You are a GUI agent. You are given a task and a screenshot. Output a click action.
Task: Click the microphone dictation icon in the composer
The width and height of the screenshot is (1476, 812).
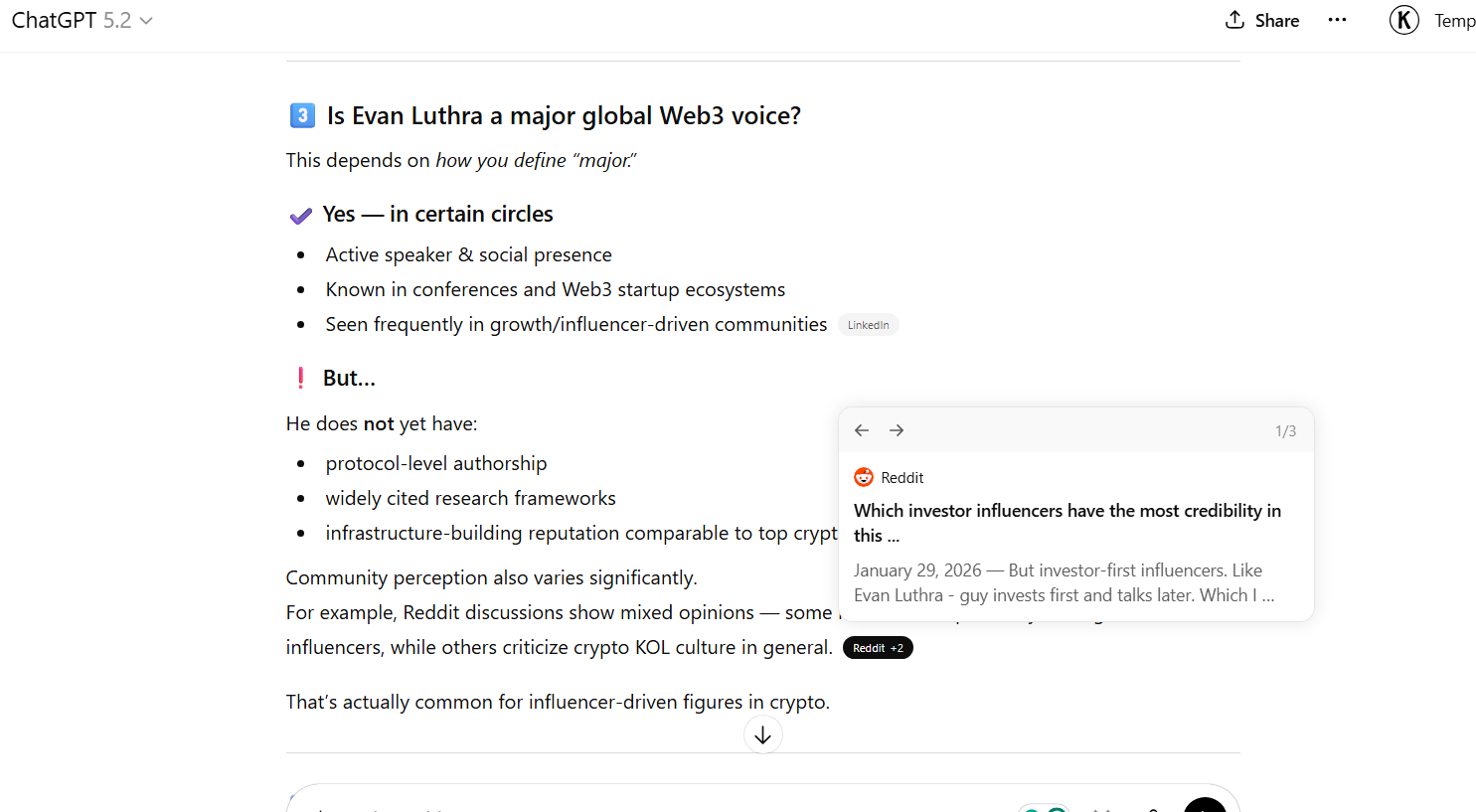(1152, 808)
